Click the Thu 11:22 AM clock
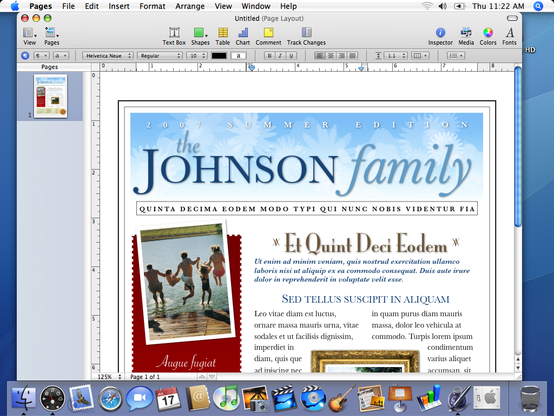This screenshot has height=416, width=554. [x=498, y=6]
